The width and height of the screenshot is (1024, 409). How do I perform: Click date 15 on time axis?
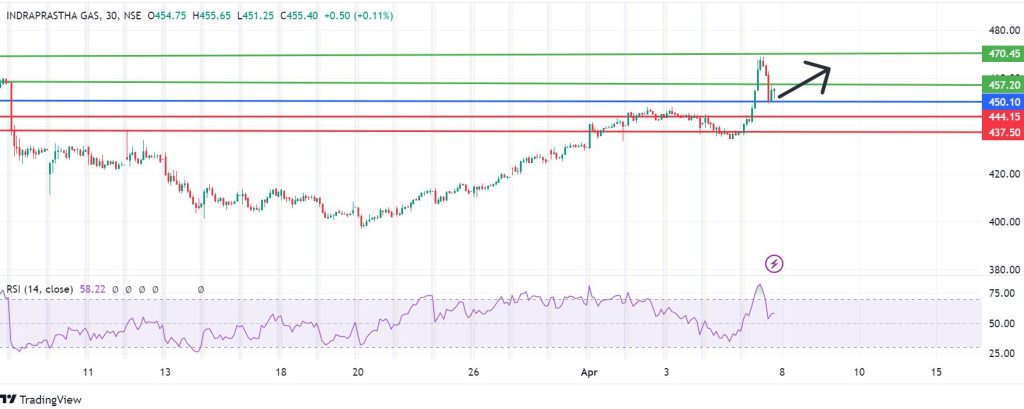936,372
